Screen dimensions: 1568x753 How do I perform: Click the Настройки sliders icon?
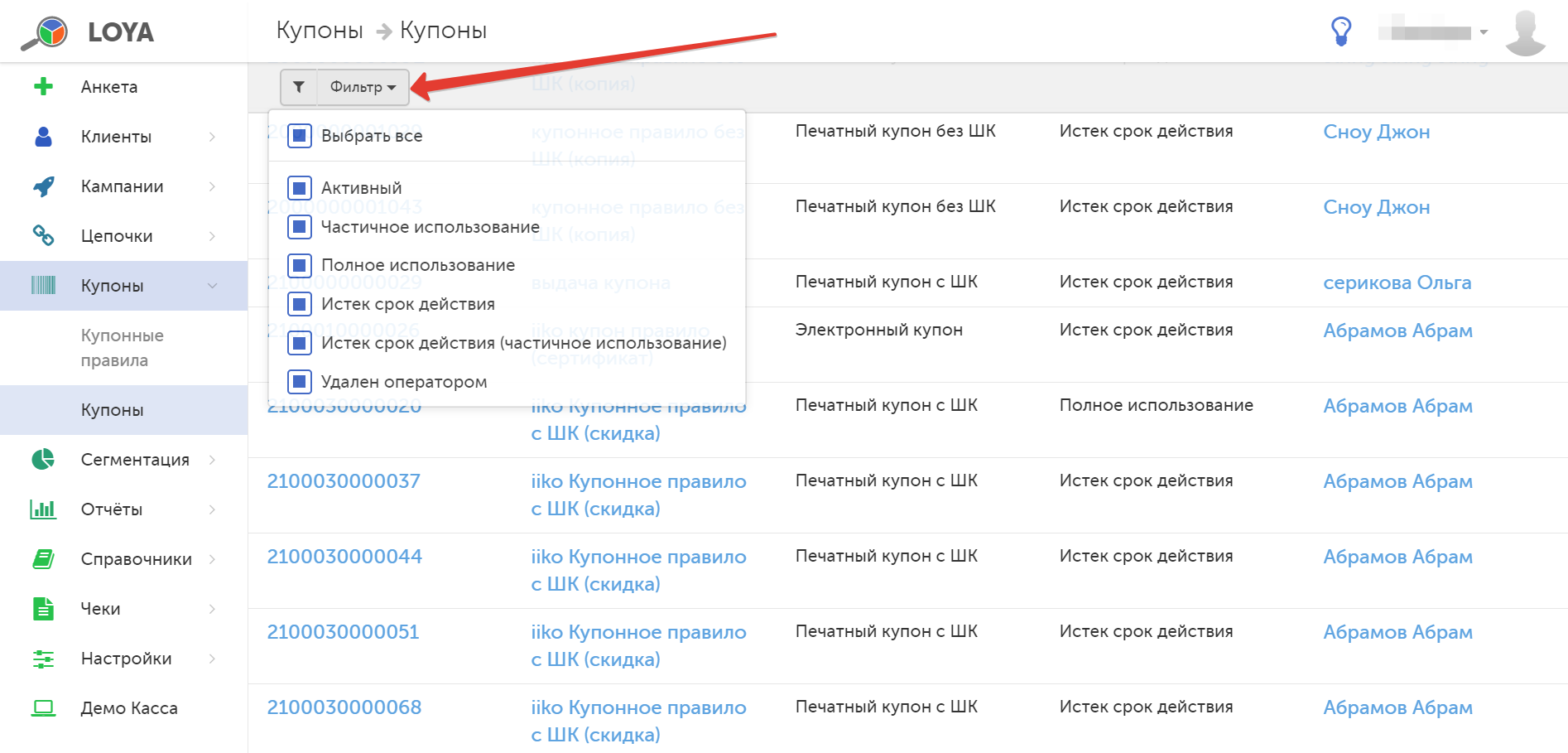pyautogui.click(x=43, y=659)
